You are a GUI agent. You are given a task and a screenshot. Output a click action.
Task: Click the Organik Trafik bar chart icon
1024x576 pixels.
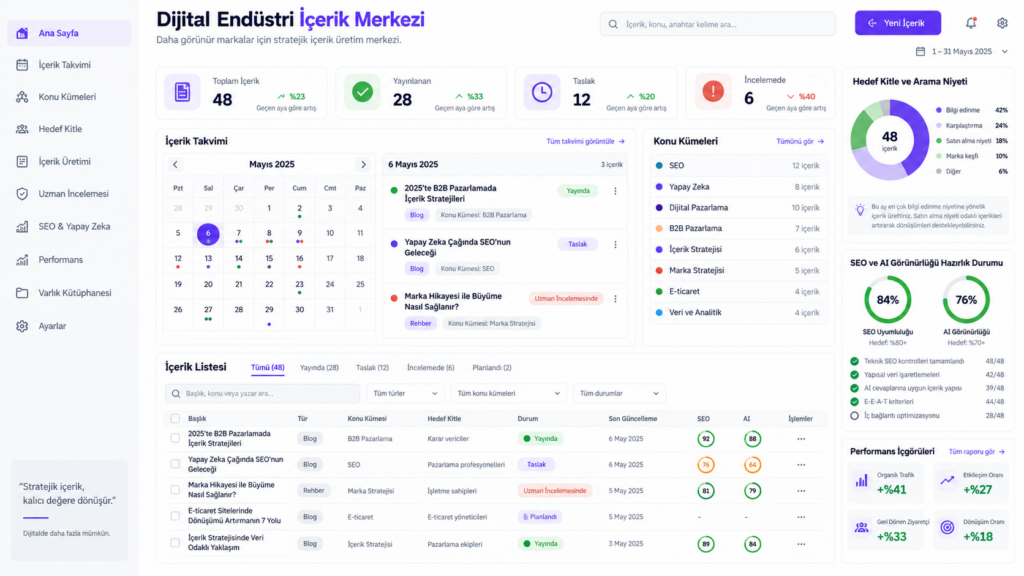point(862,481)
